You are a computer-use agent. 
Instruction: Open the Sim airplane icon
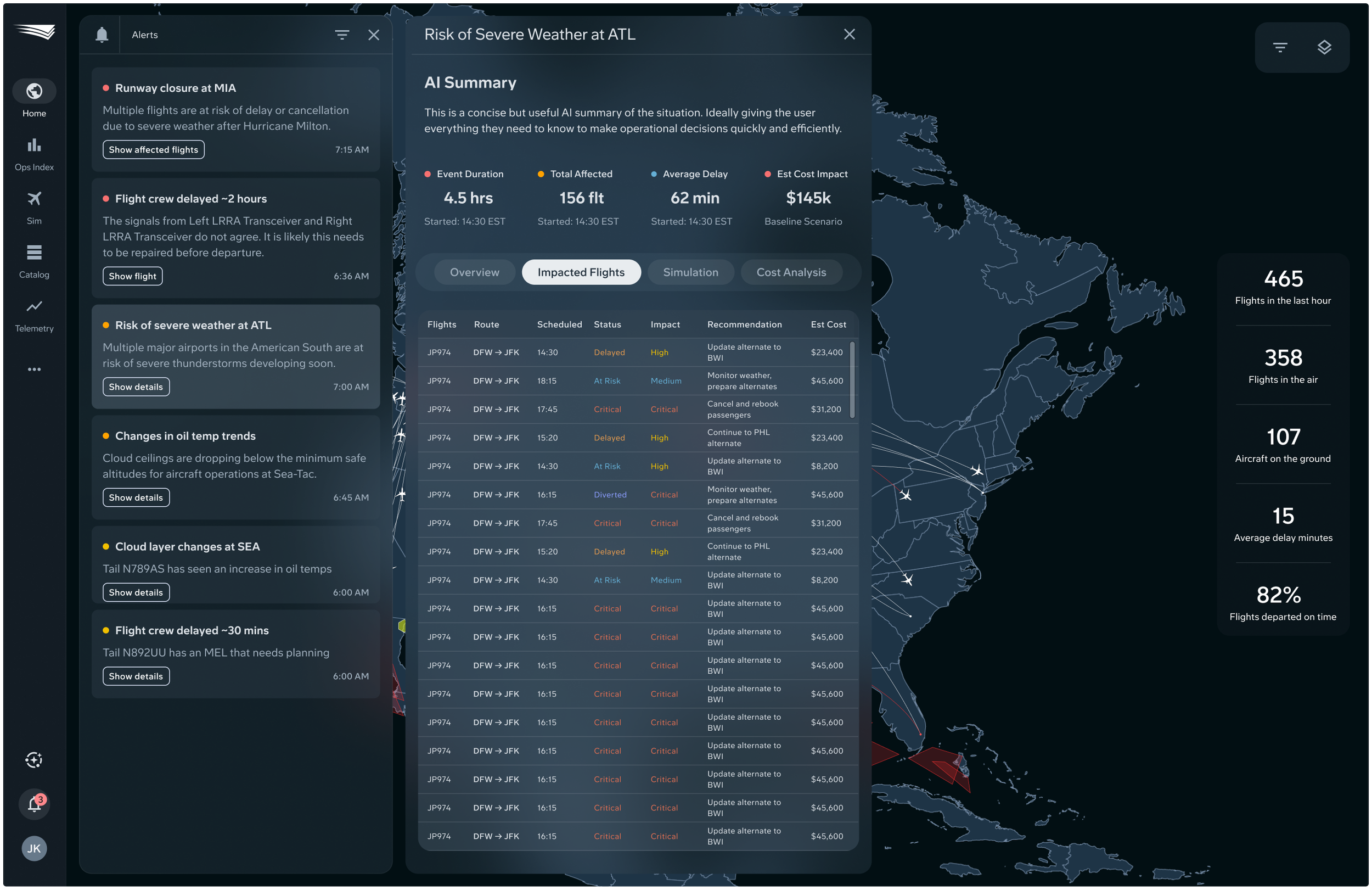(34, 199)
